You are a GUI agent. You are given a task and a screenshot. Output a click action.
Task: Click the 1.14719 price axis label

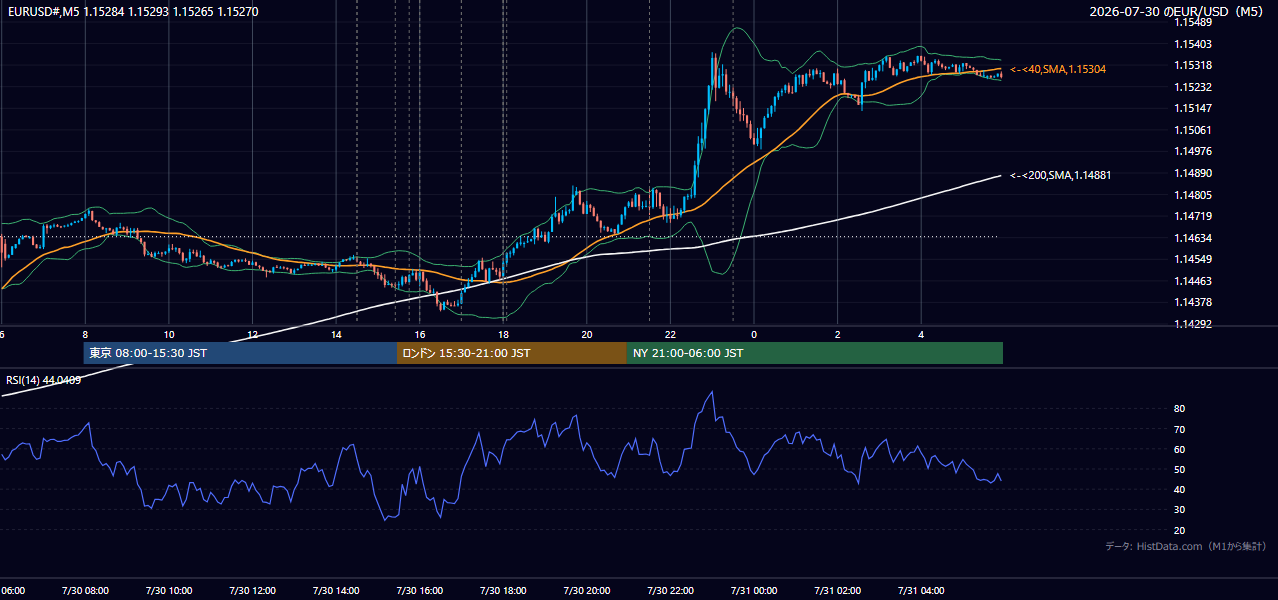(1192, 216)
